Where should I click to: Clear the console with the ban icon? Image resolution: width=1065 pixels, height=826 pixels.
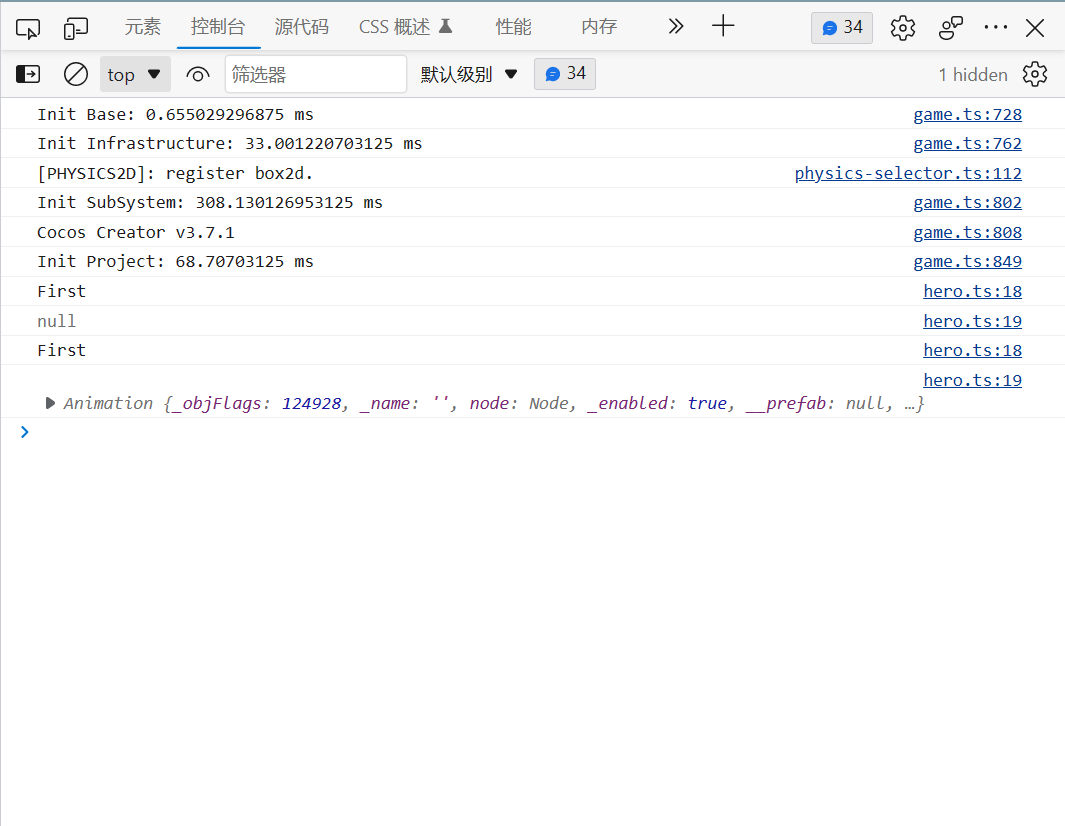(75, 74)
